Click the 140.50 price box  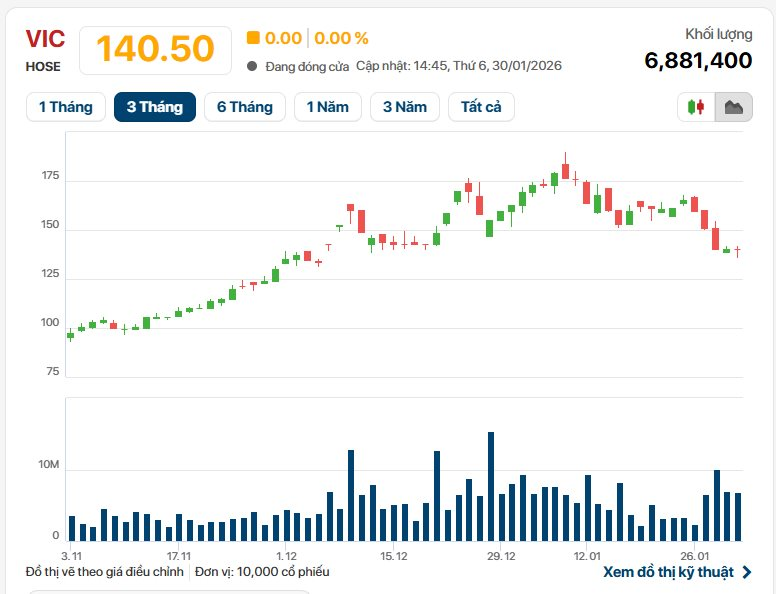pos(155,49)
